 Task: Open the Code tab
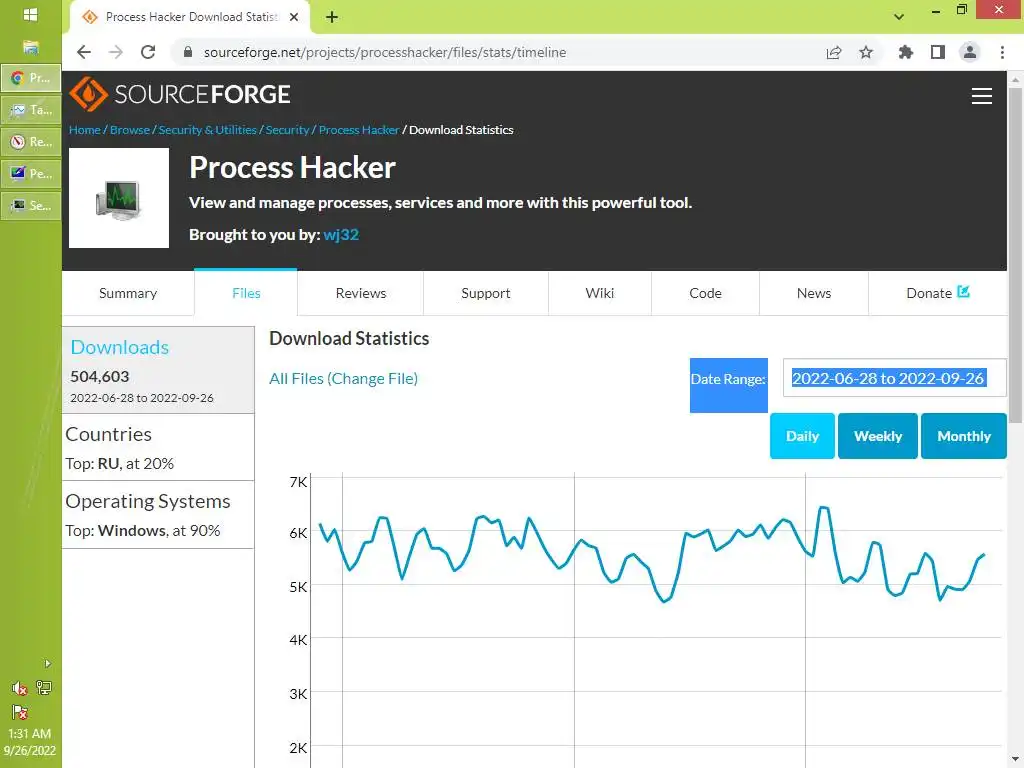tap(705, 293)
